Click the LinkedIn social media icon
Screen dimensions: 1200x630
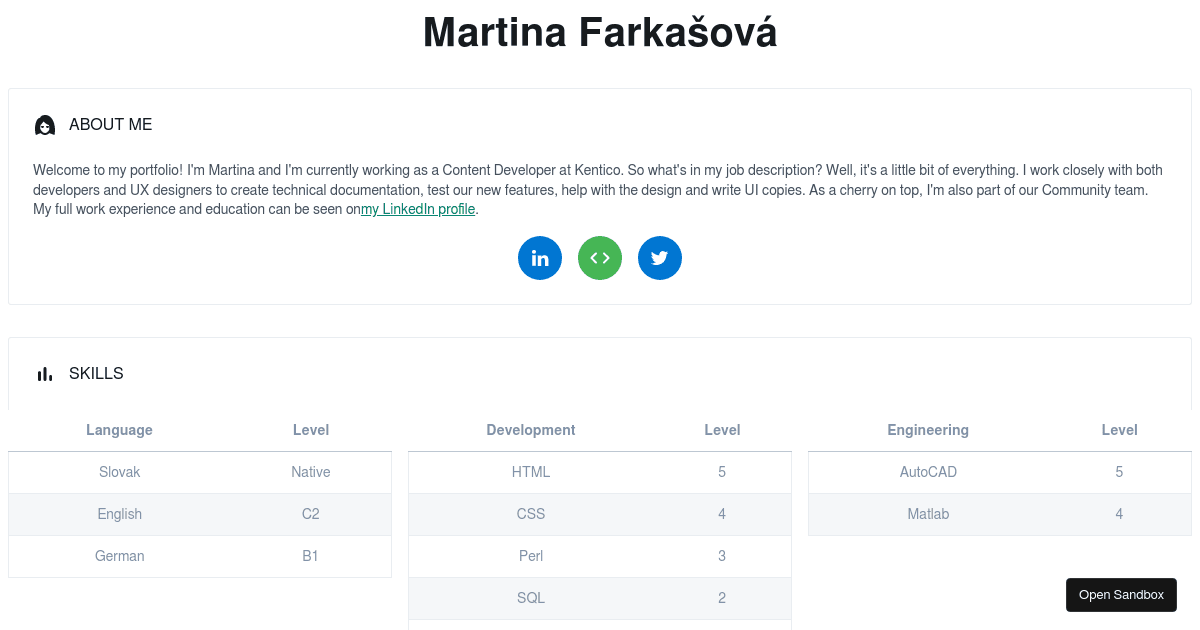tap(540, 258)
